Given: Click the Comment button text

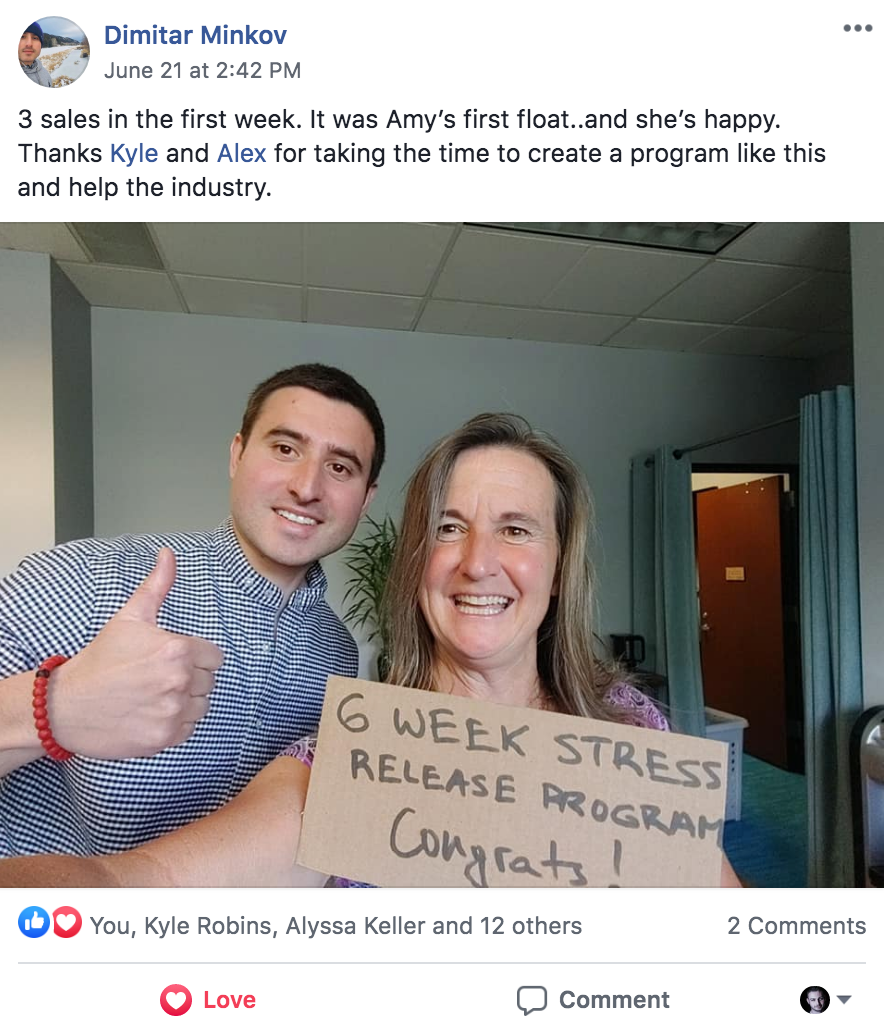Looking at the screenshot, I should click(x=614, y=1000).
